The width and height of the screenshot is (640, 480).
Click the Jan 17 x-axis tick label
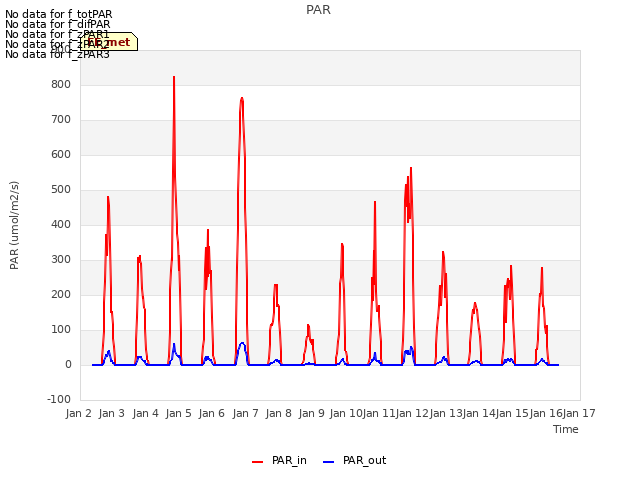pos(579,413)
